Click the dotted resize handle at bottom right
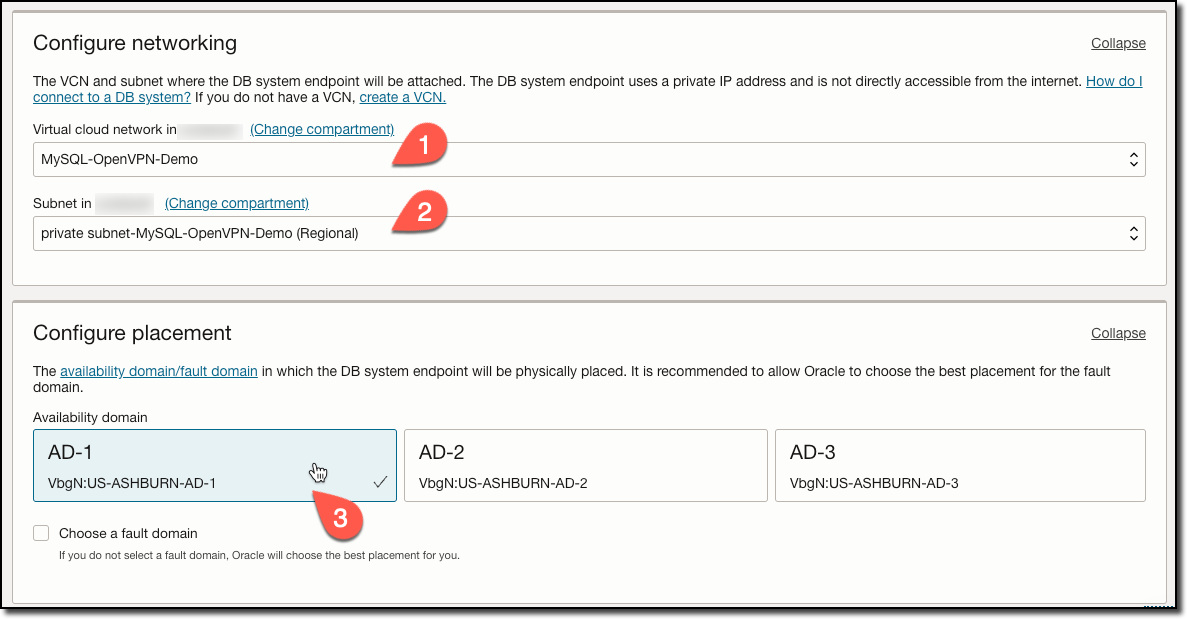 coord(1157,606)
